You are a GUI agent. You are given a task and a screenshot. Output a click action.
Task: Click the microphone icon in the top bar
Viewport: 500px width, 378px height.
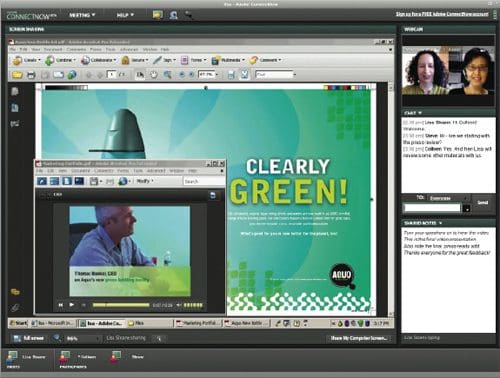188,15
